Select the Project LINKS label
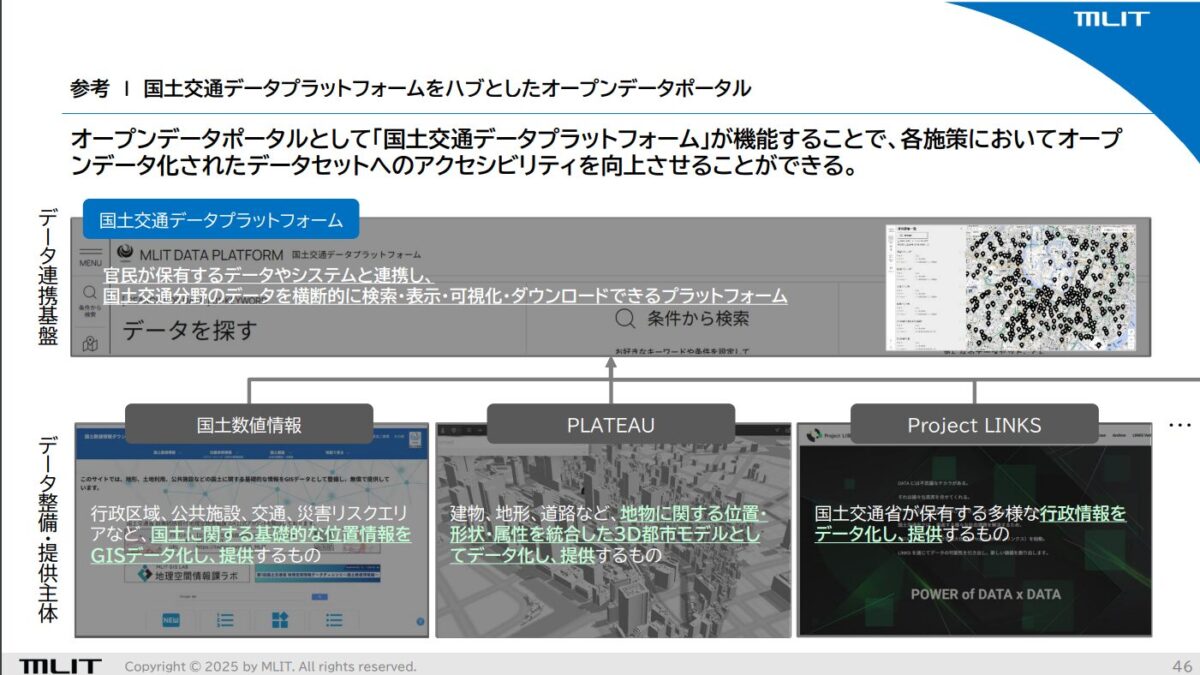Viewport: 1200px width, 675px height. (974, 425)
